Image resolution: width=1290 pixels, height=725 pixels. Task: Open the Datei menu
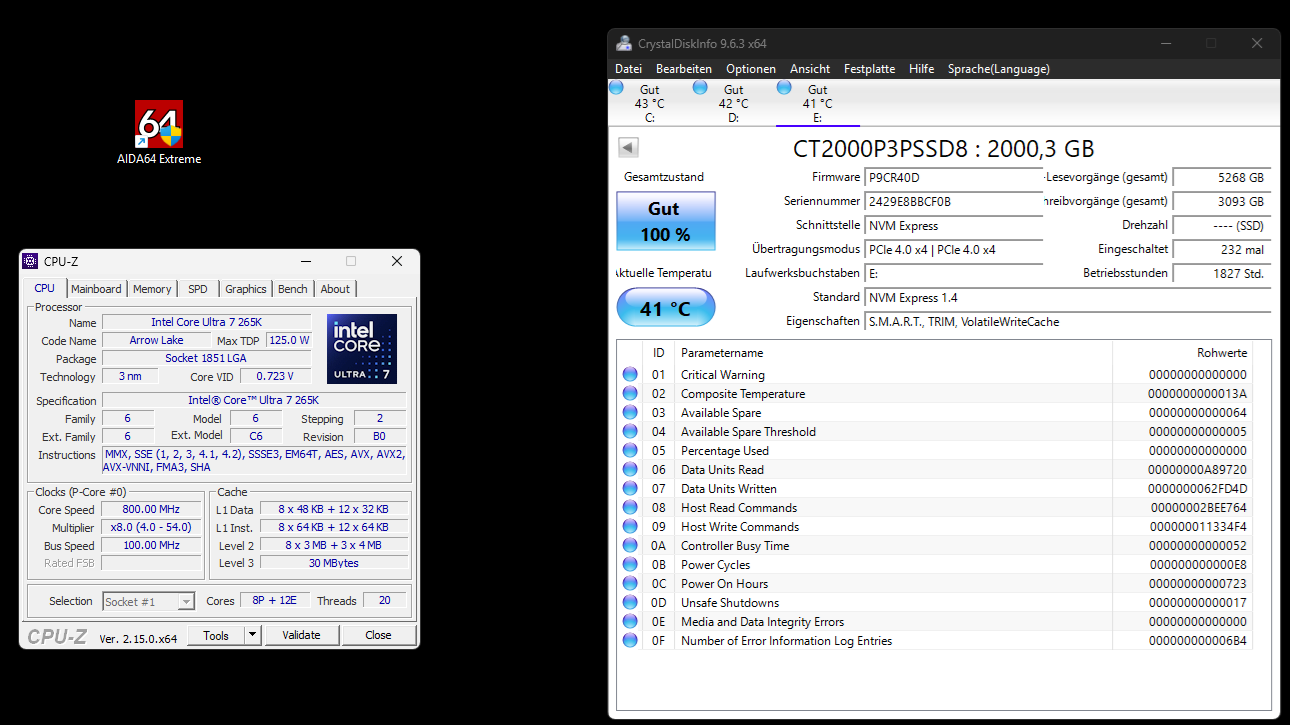tap(628, 69)
